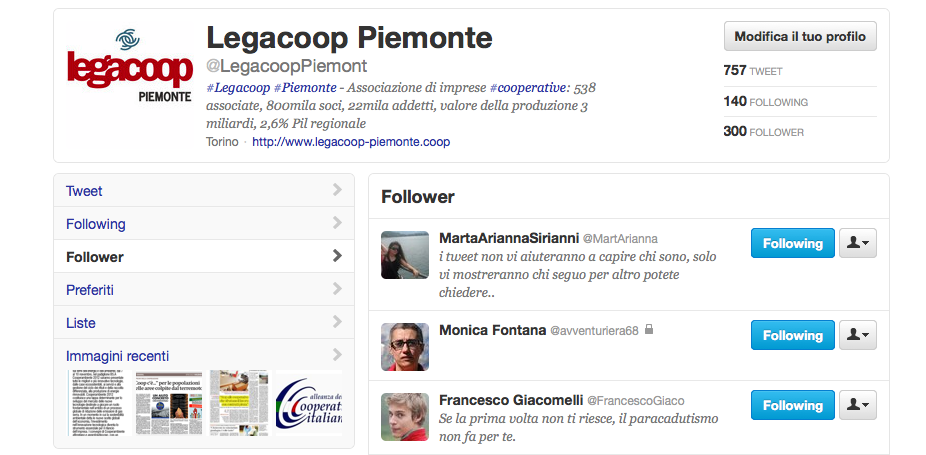Click the lock icon beside @avventuriera68
This screenshot has height=455, width=926.
click(649, 329)
